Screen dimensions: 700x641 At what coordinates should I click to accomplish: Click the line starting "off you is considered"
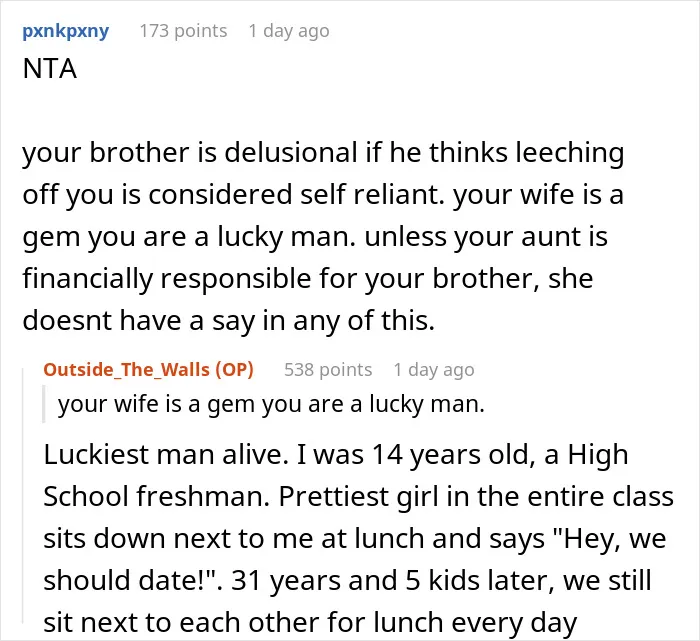(x=323, y=195)
